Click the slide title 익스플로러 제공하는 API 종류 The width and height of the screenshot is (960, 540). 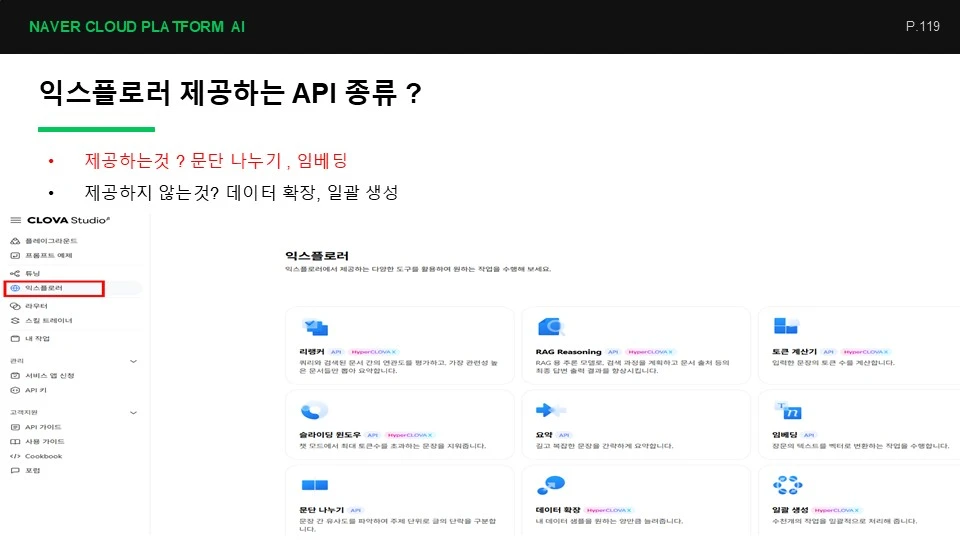pyautogui.click(x=230, y=93)
